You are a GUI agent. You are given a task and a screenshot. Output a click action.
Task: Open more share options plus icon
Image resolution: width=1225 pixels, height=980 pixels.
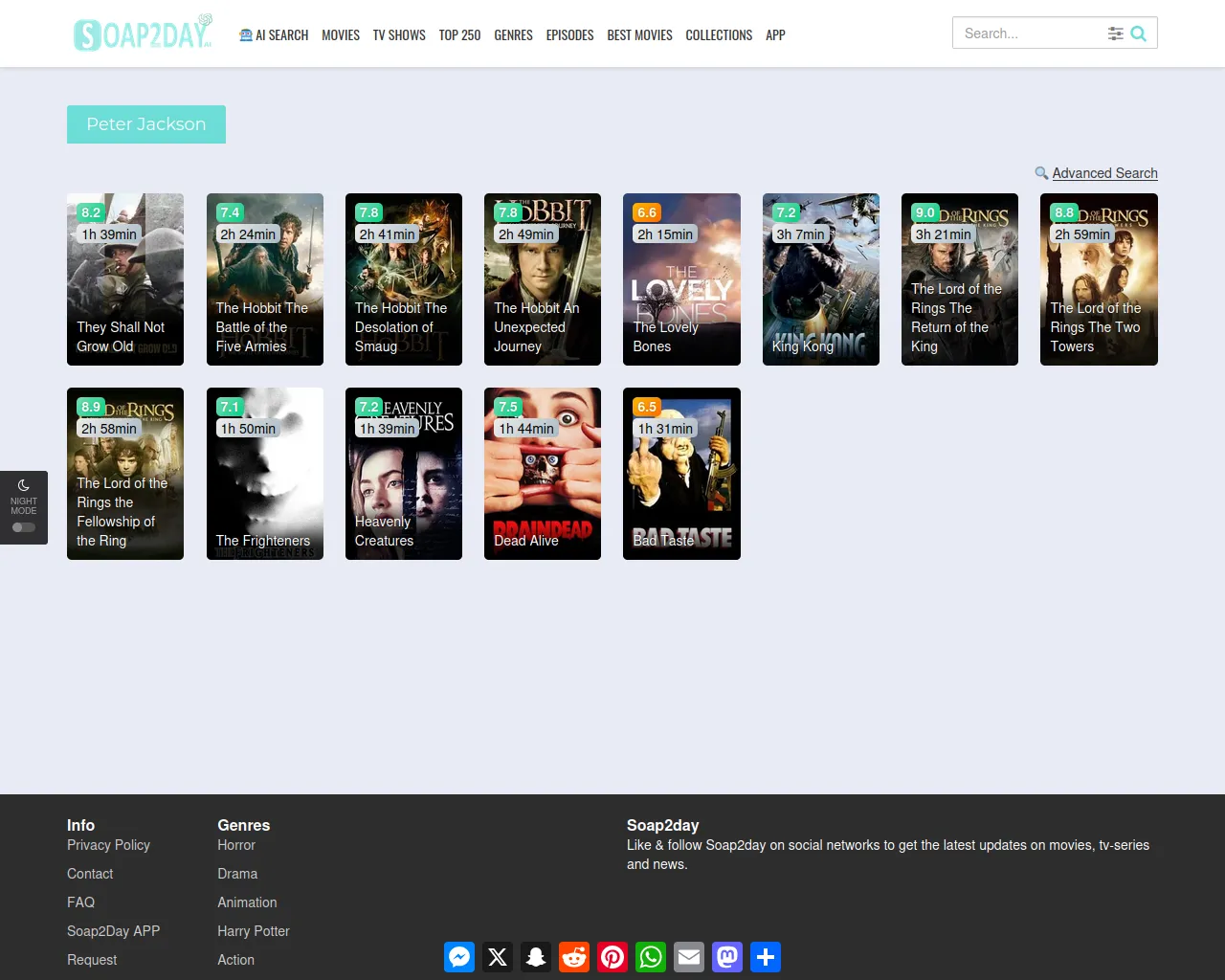766,957
